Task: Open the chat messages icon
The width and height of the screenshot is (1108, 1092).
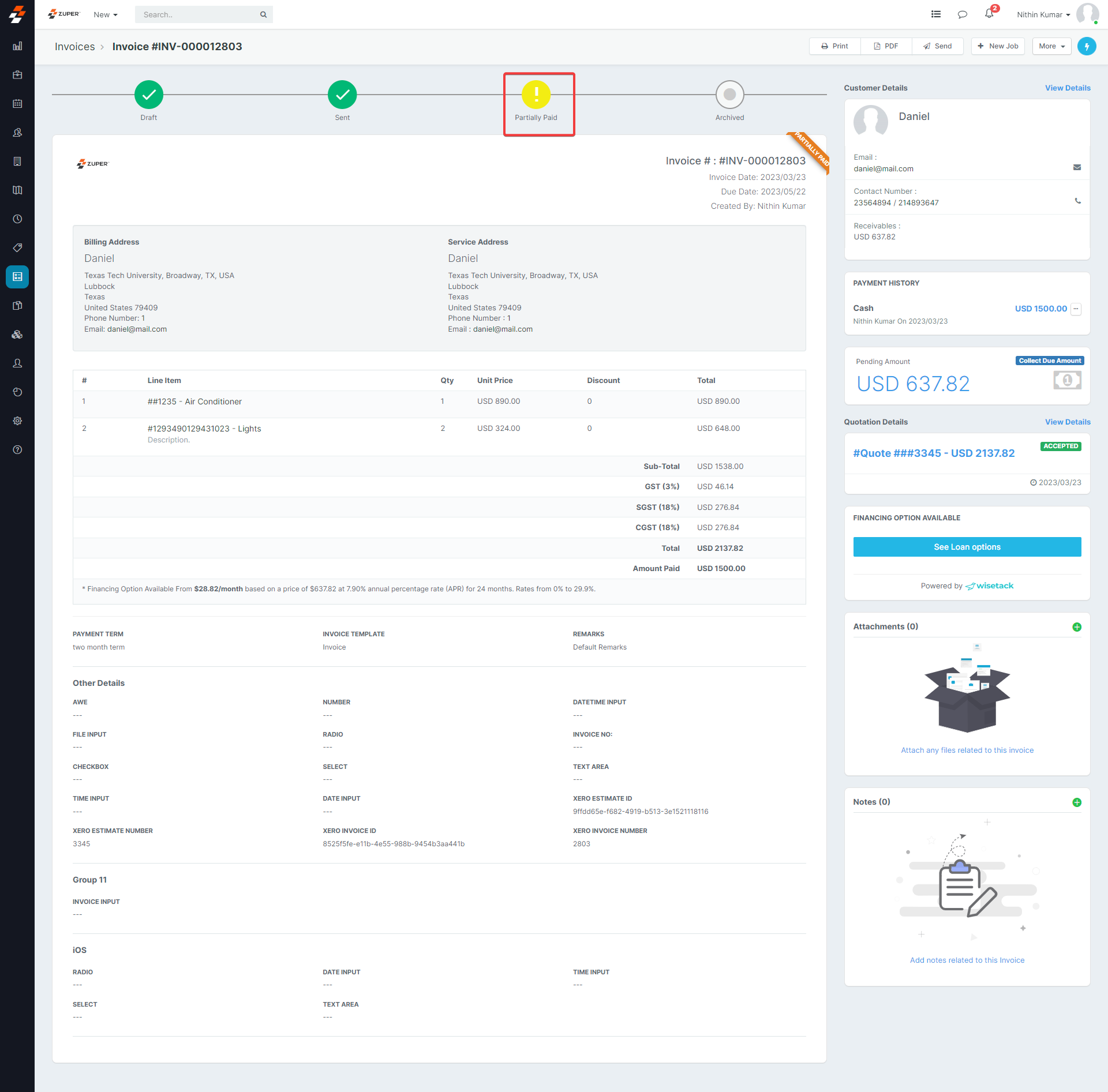Action: tap(962, 14)
